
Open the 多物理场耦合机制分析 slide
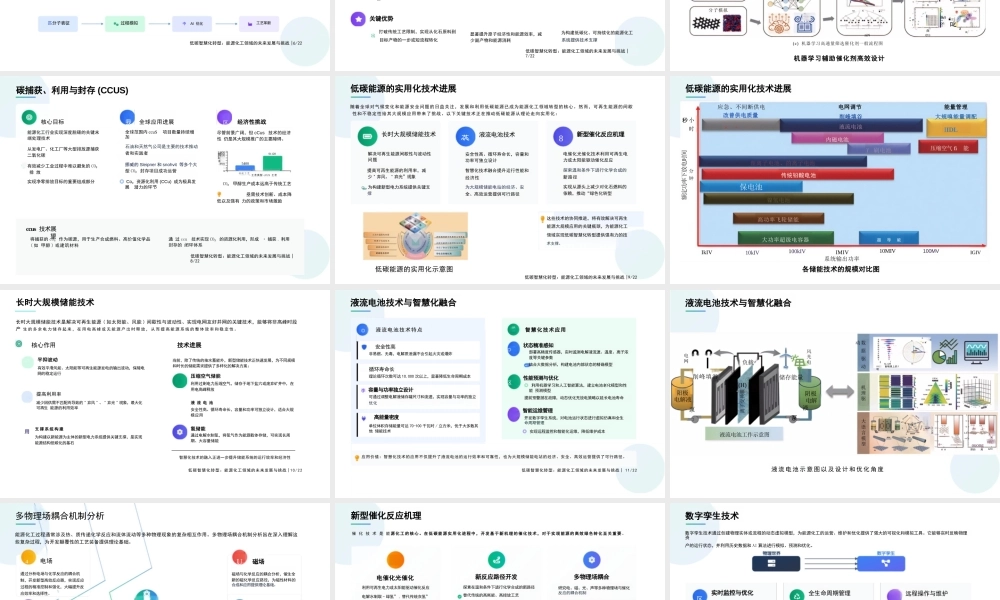coord(165,552)
